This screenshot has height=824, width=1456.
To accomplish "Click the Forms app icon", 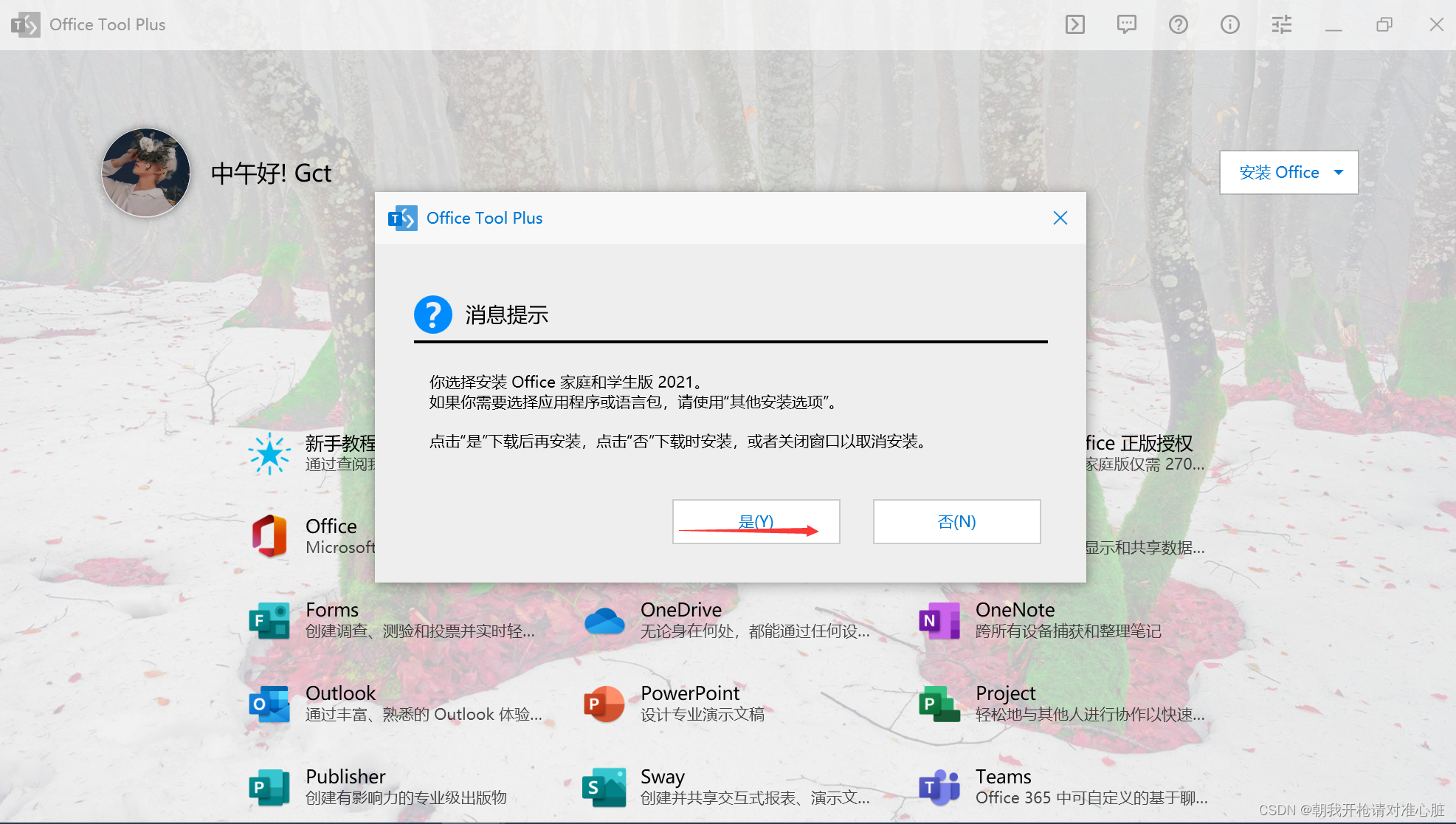I will coord(269,620).
